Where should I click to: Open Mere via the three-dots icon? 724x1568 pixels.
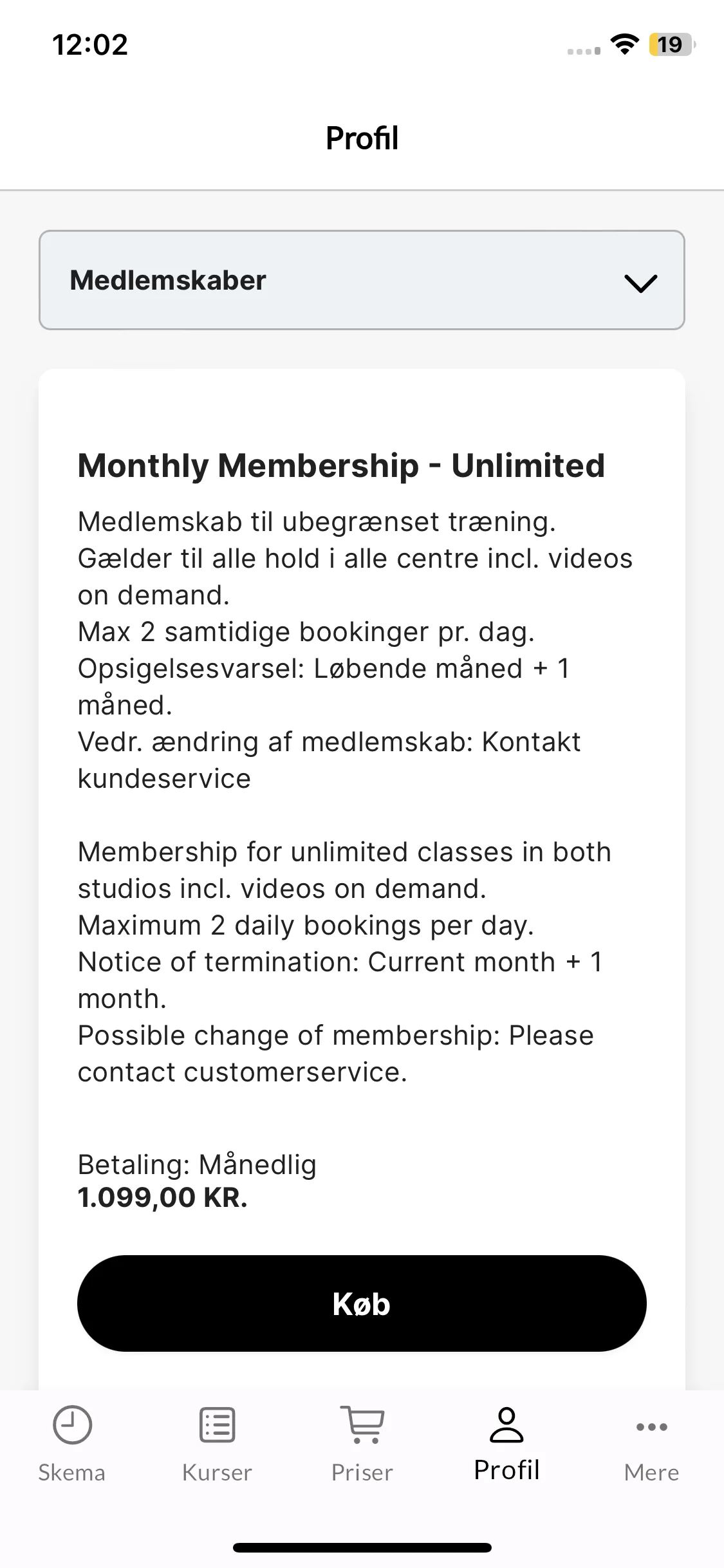click(x=651, y=1427)
